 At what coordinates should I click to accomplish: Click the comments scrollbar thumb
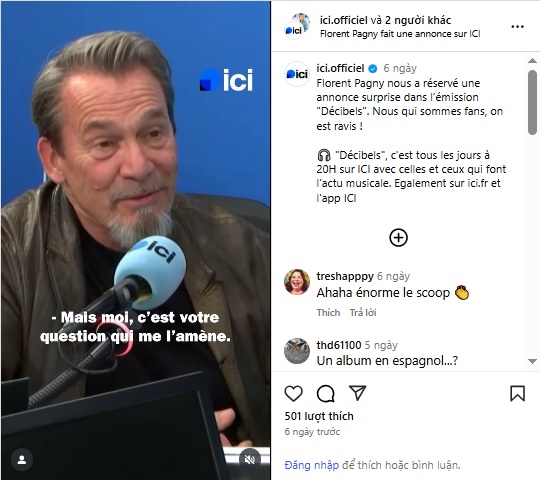(x=532, y=102)
